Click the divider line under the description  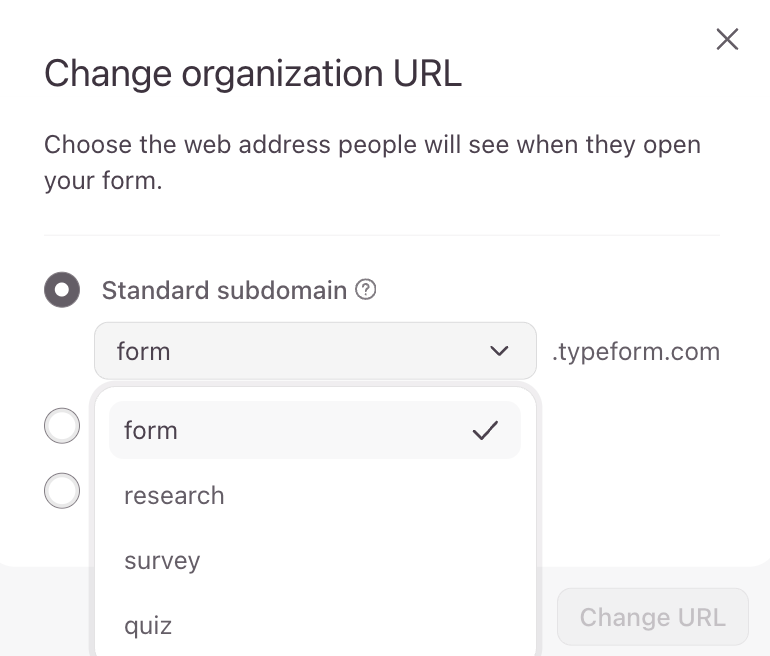(x=382, y=235)
